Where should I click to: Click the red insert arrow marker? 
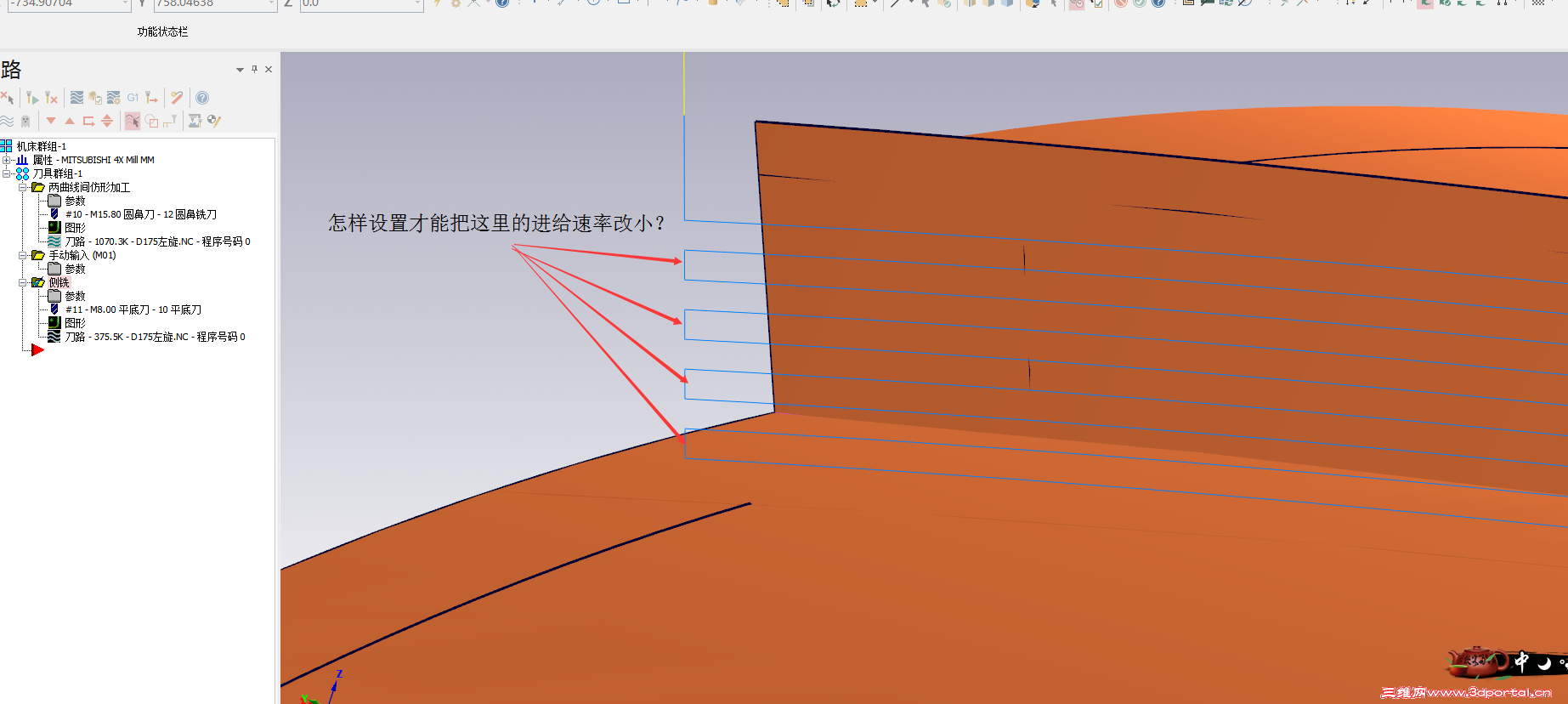click(x=37, y=350)
